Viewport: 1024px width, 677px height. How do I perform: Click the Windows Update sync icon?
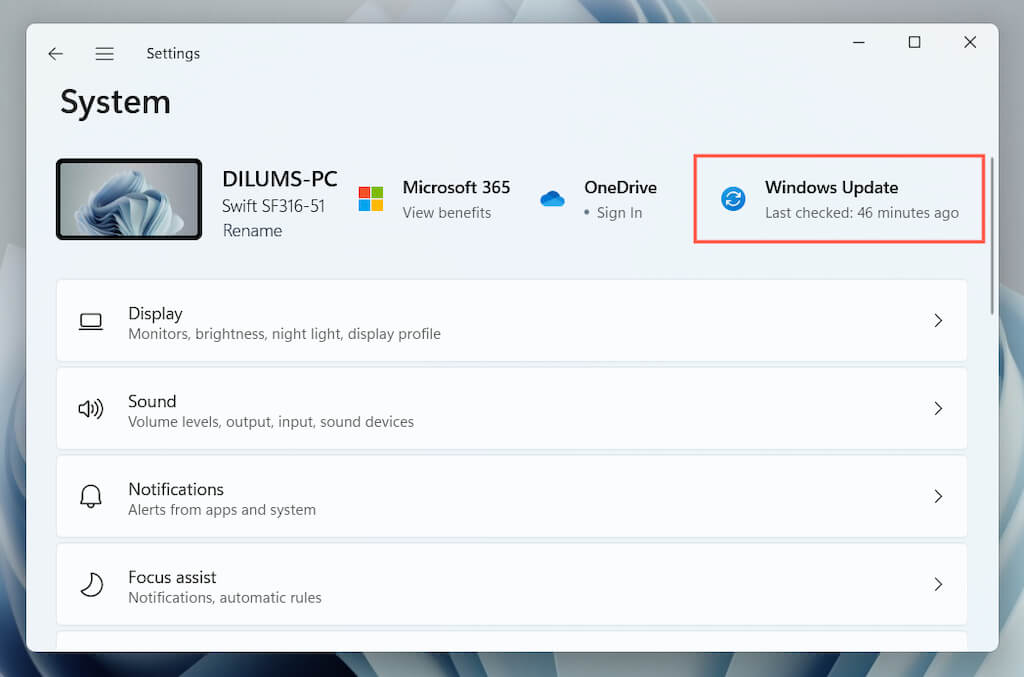point(733,199)
